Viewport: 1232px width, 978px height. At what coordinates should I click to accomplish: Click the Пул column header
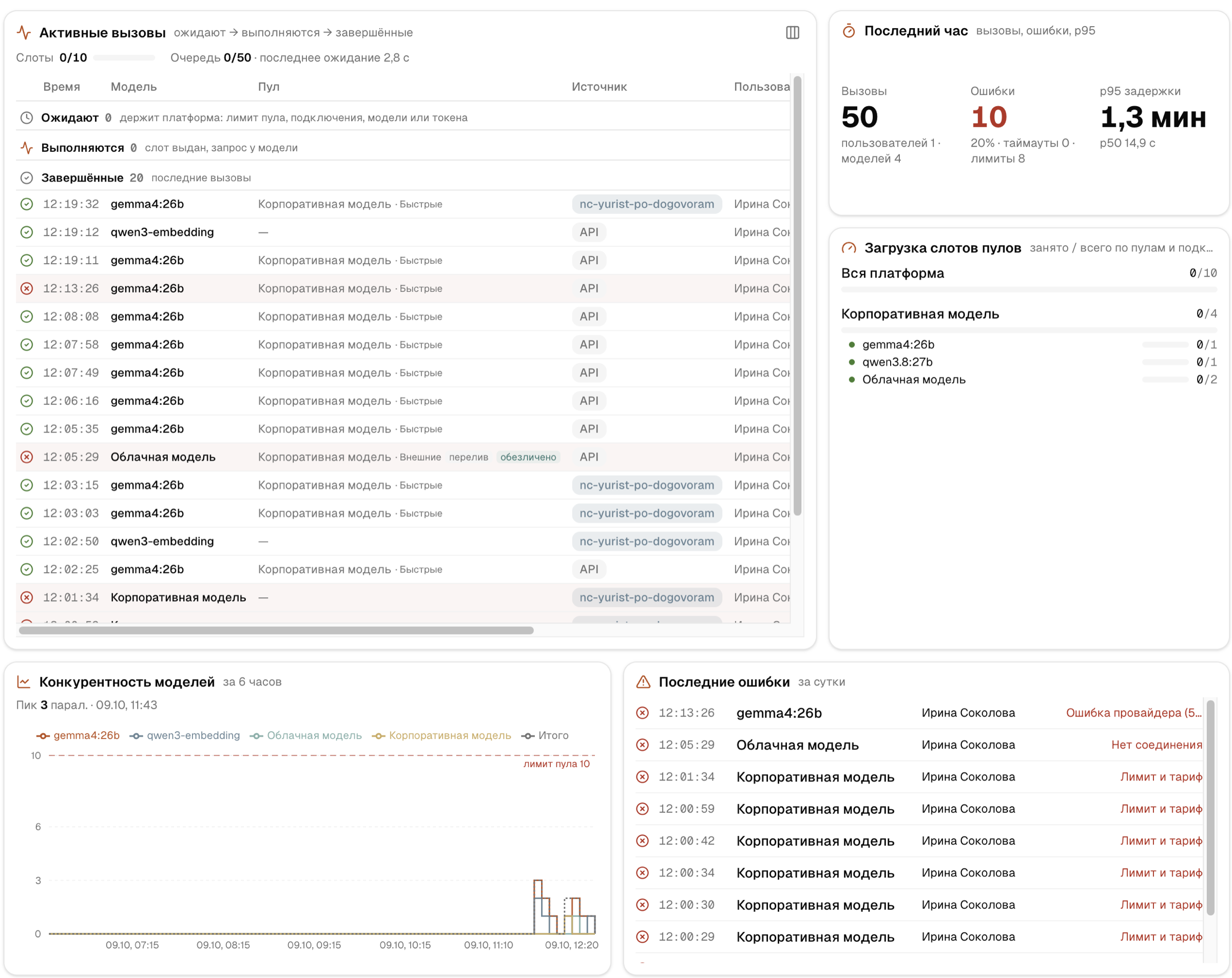268,87
